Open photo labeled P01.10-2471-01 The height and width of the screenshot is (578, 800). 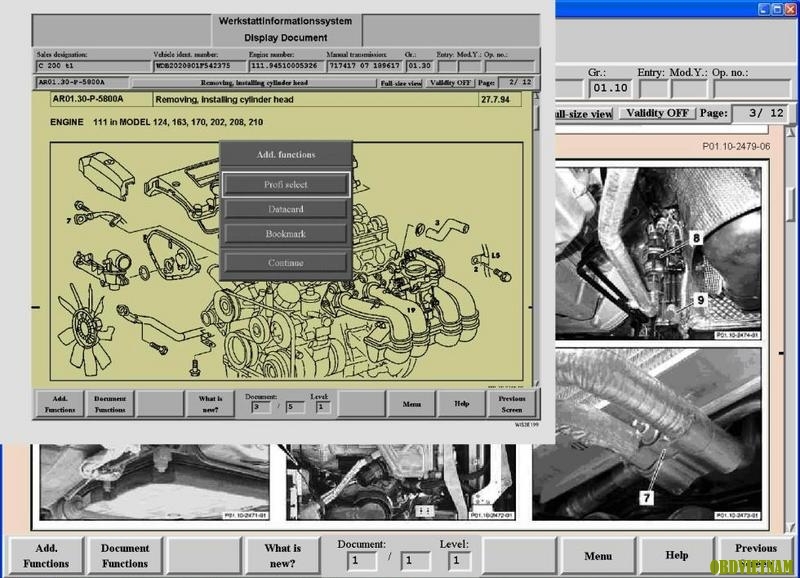click(x=154, y=482)
